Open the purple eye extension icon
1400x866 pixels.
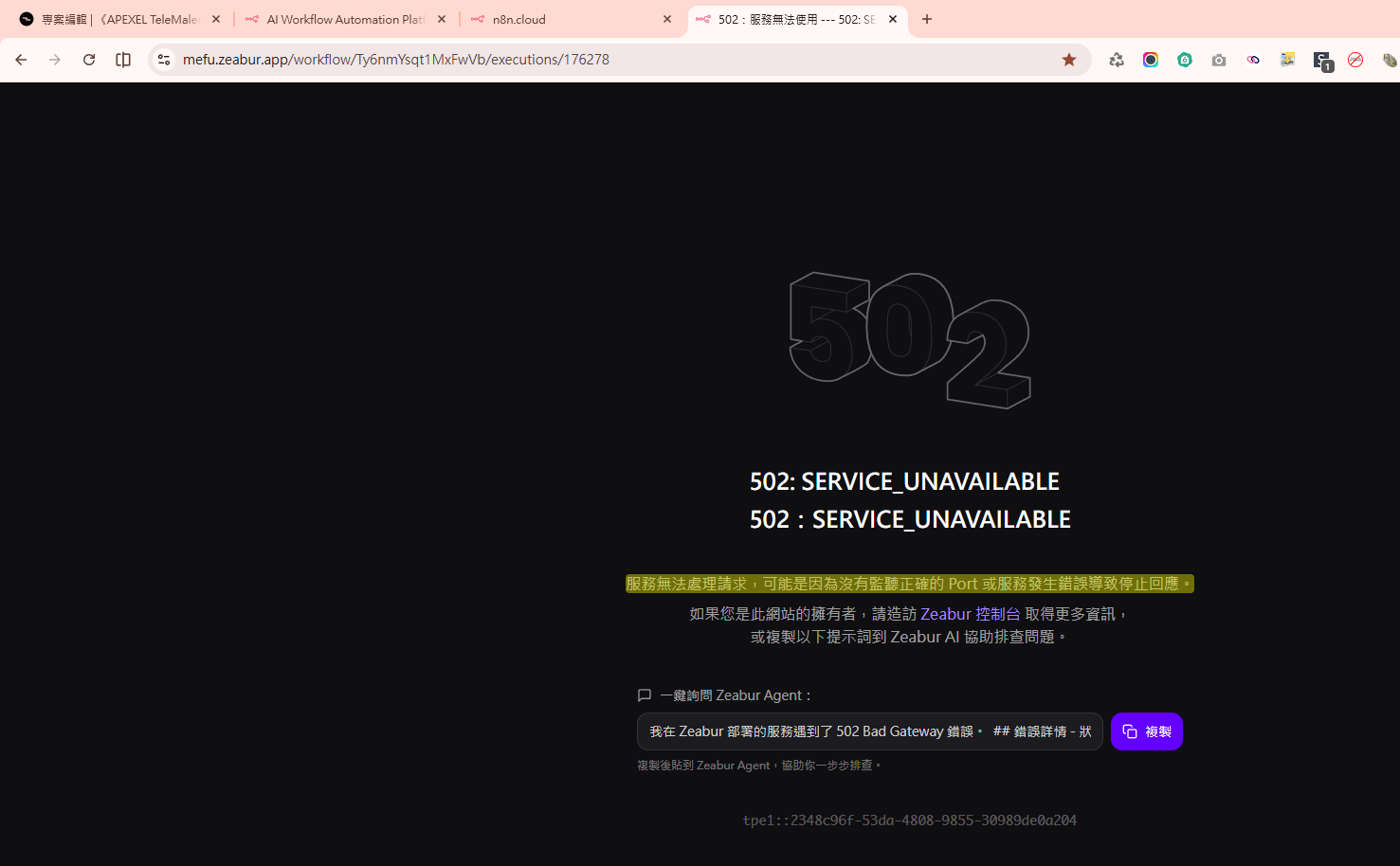[x=1253, y=60]
